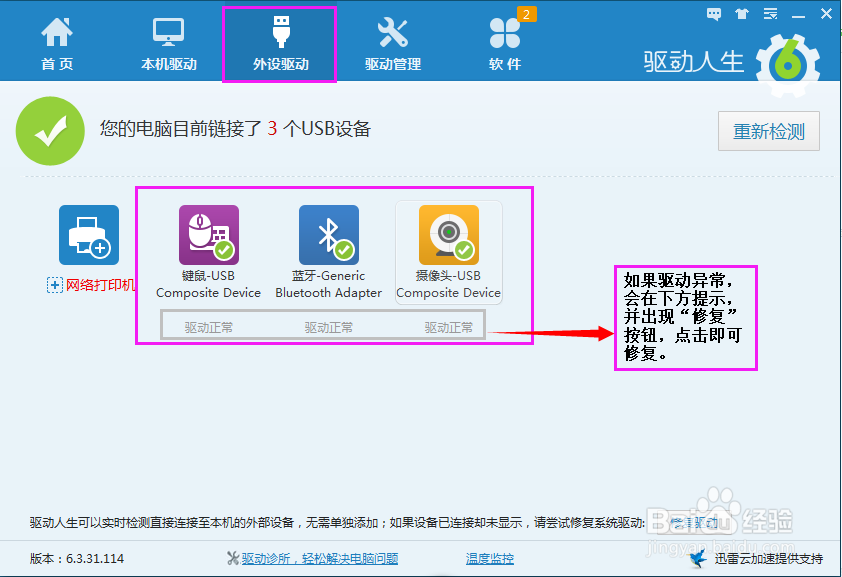Click the tools icon beside 驱动诊所
This screenshot has width=842, height=577.
coord(233,559)
